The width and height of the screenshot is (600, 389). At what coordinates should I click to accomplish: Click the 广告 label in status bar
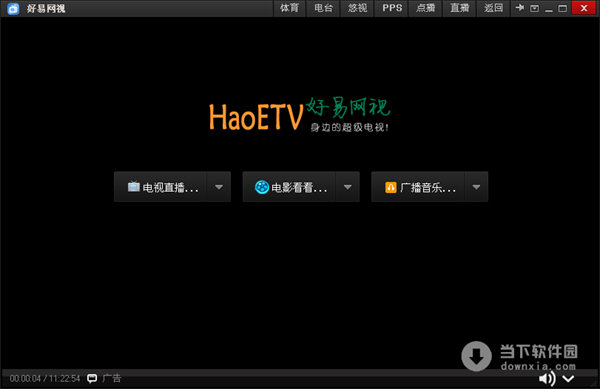(x=112, y=378)
